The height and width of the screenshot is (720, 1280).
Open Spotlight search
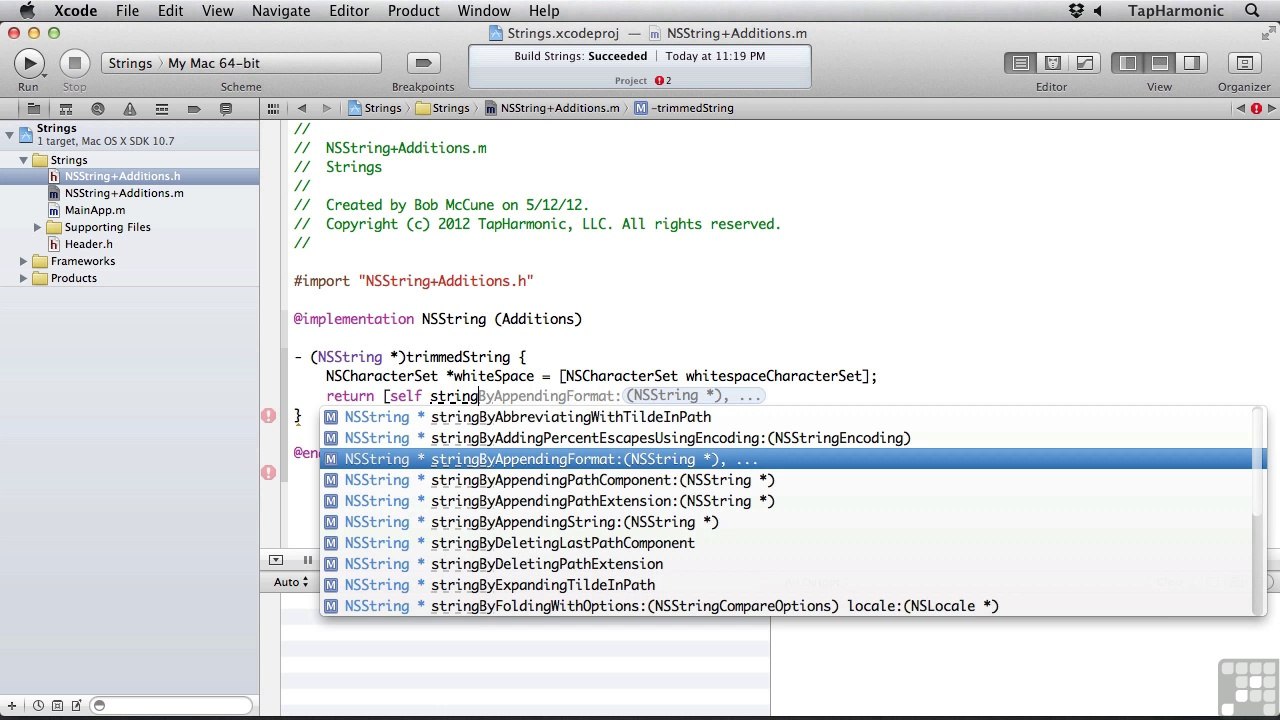1253,11
